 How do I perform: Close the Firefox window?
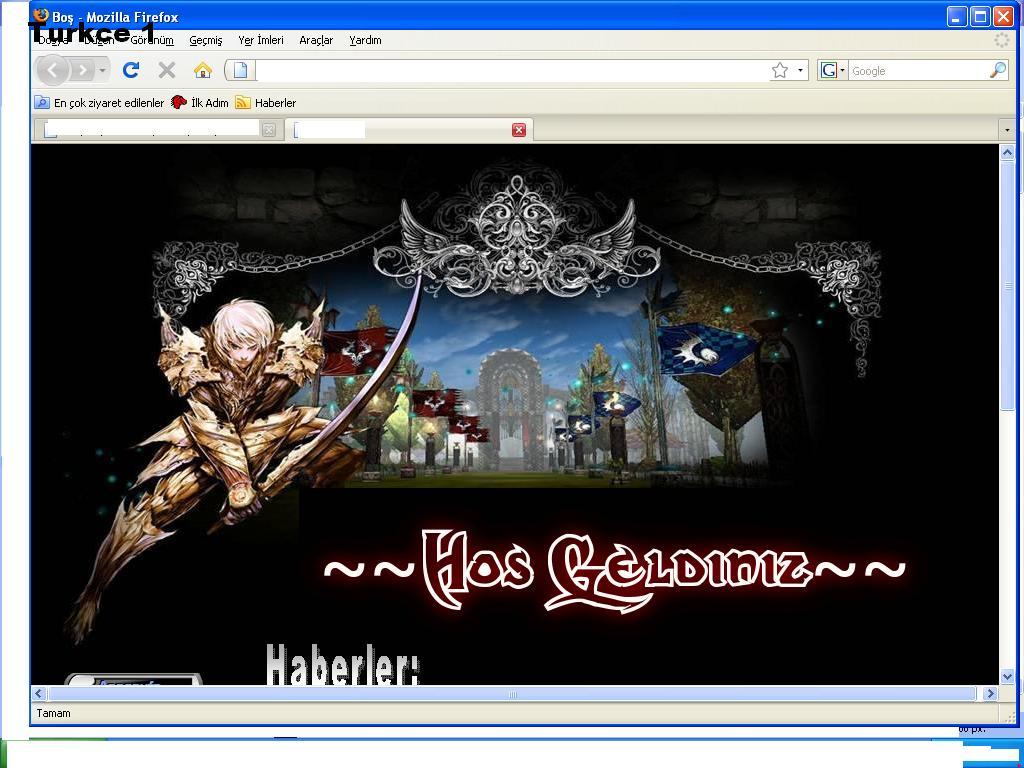click(1003, 17)
